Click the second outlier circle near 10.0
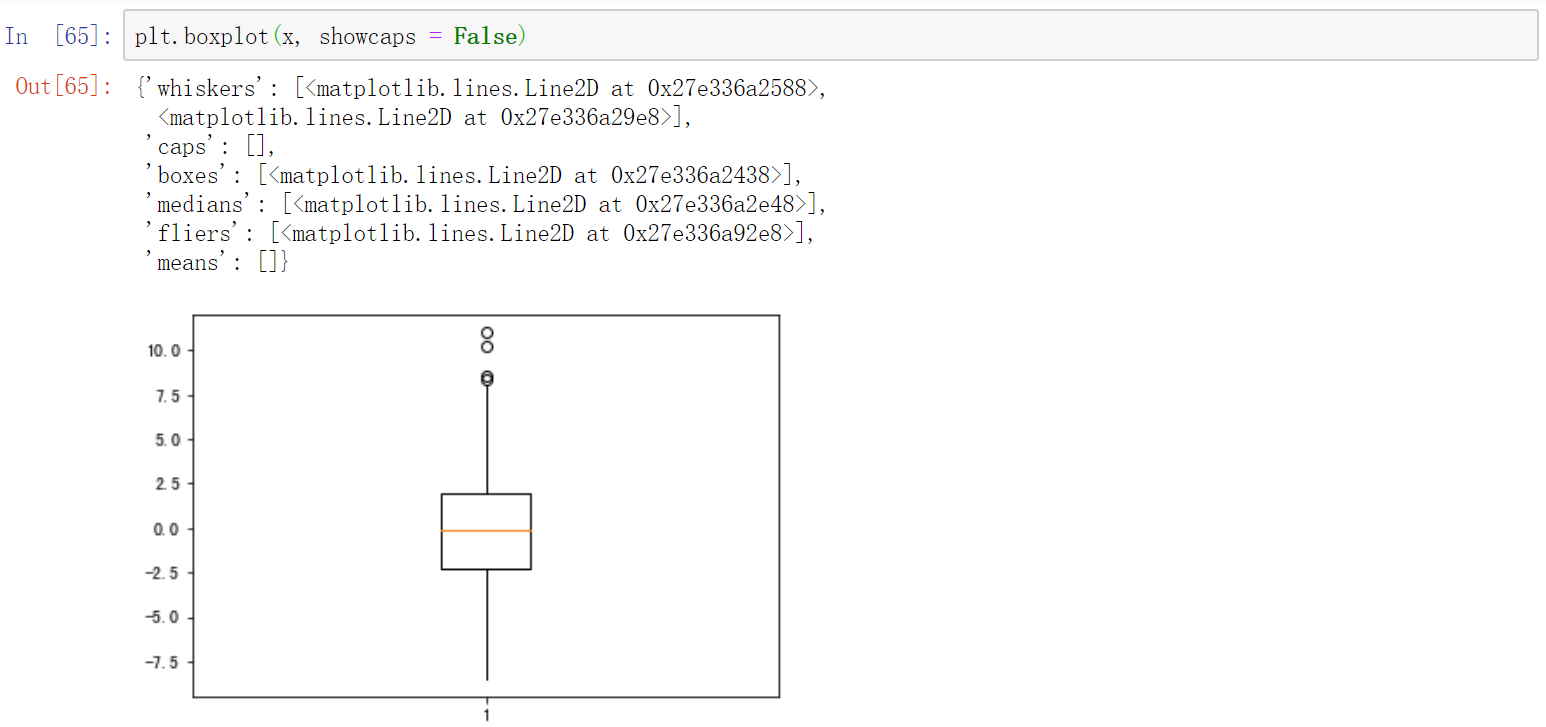This screenshot has width=1546, height=727. 487,348
